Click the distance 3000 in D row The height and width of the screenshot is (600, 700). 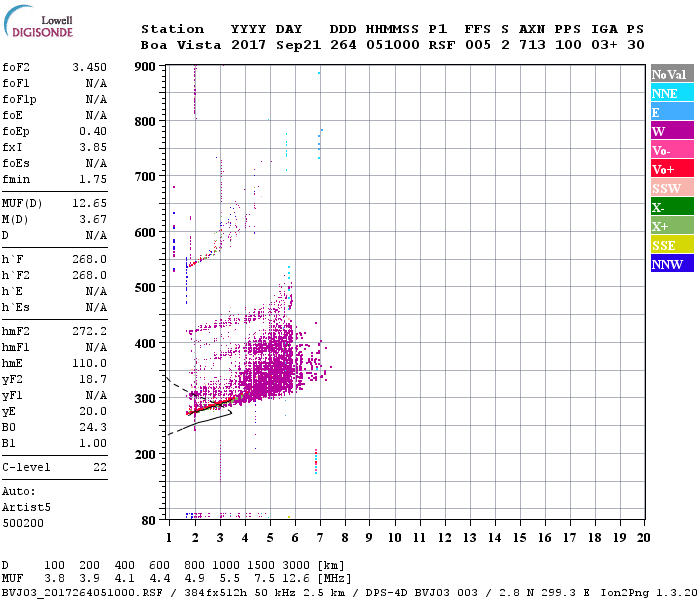[x=296, y=566]
